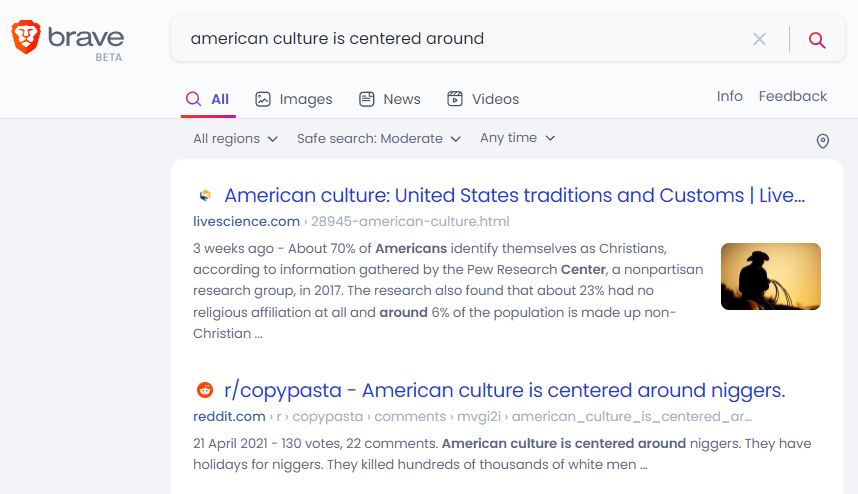
Task: Open the American culture Live Science result
Action: pos(514,195)
